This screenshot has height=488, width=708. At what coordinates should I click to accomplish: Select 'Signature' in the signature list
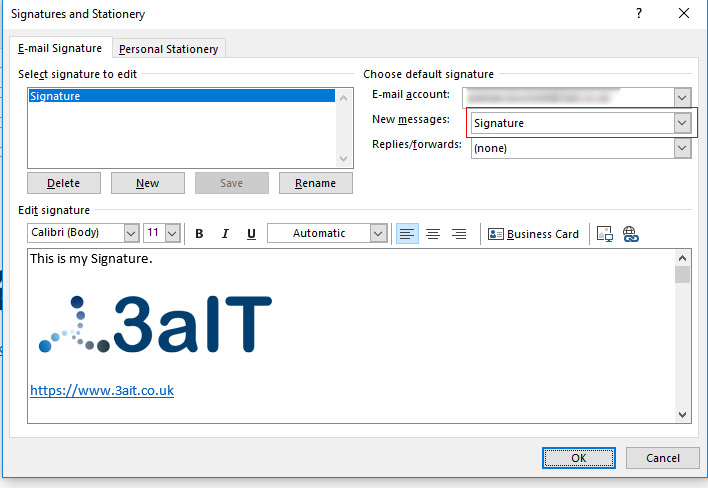pyautogui.click(x=182, y=96)
